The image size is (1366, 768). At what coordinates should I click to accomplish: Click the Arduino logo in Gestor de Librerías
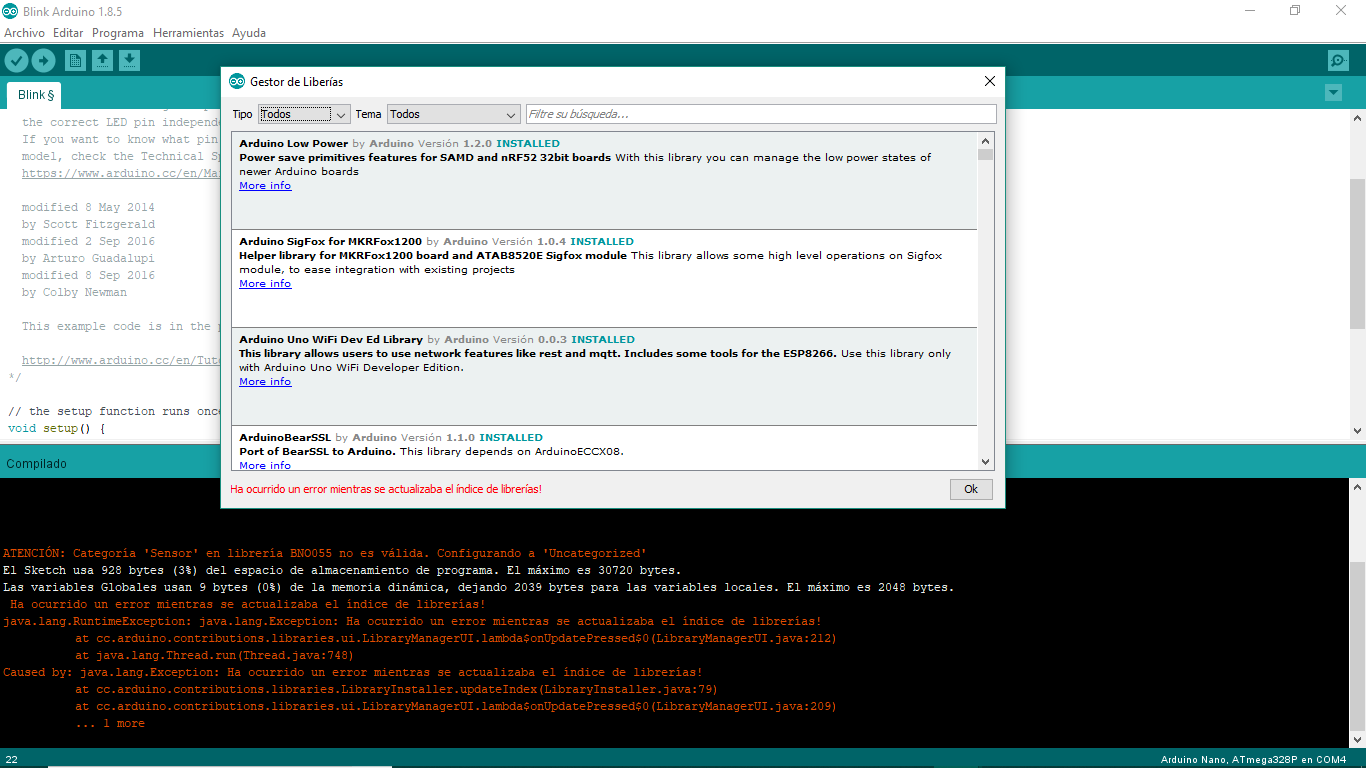coord(237,81)
